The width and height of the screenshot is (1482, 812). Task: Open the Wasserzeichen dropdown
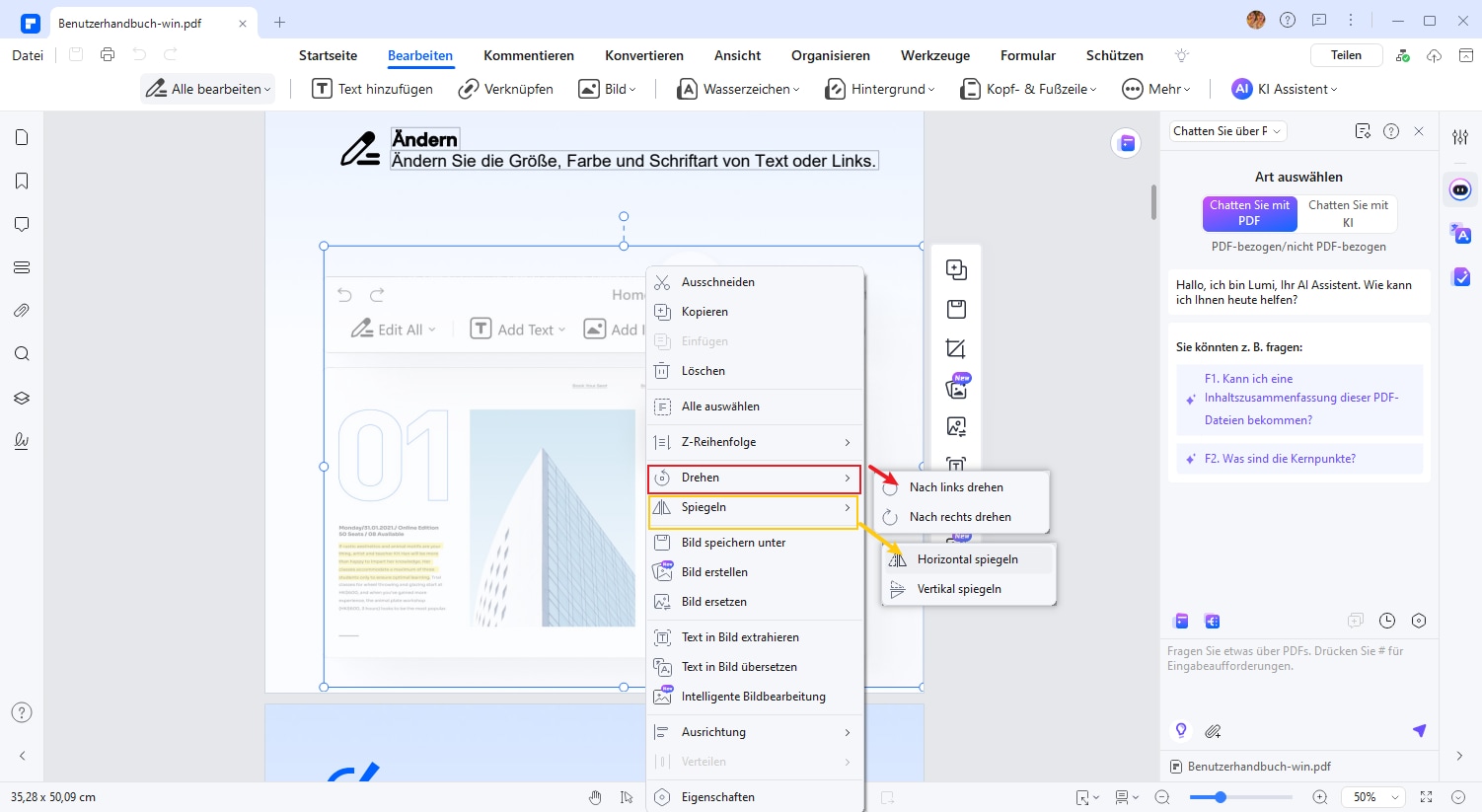coord(738,89)
